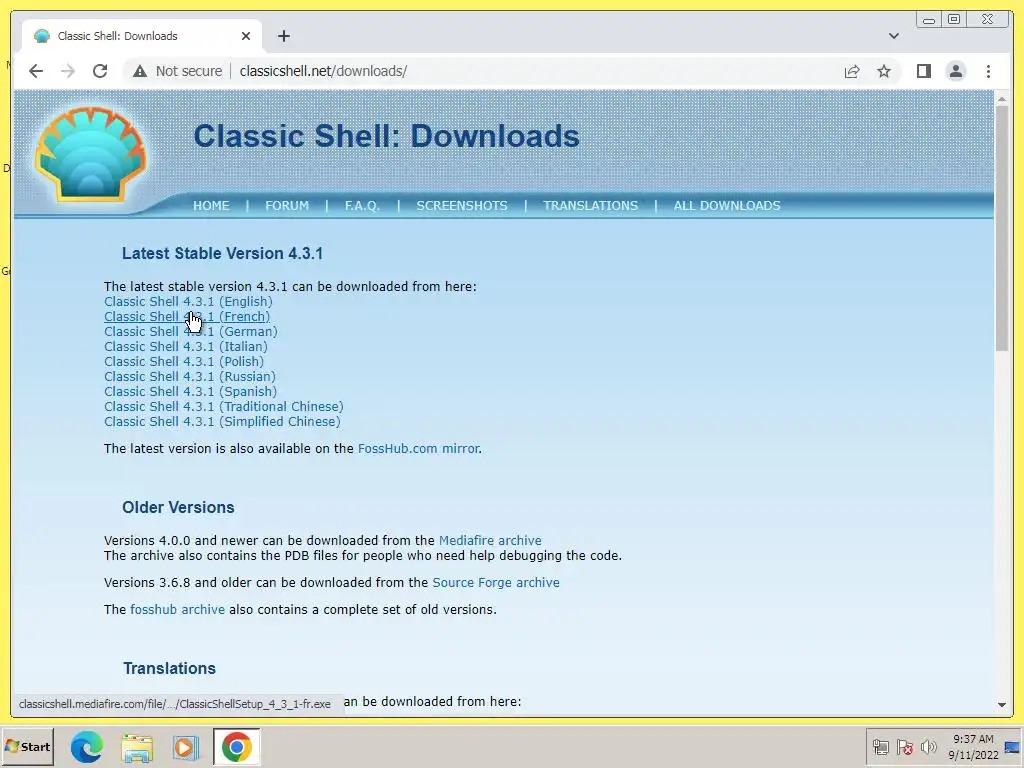
Task: Click the page vertical scrollbar thumb
Action: click(x=1002, y=229)
